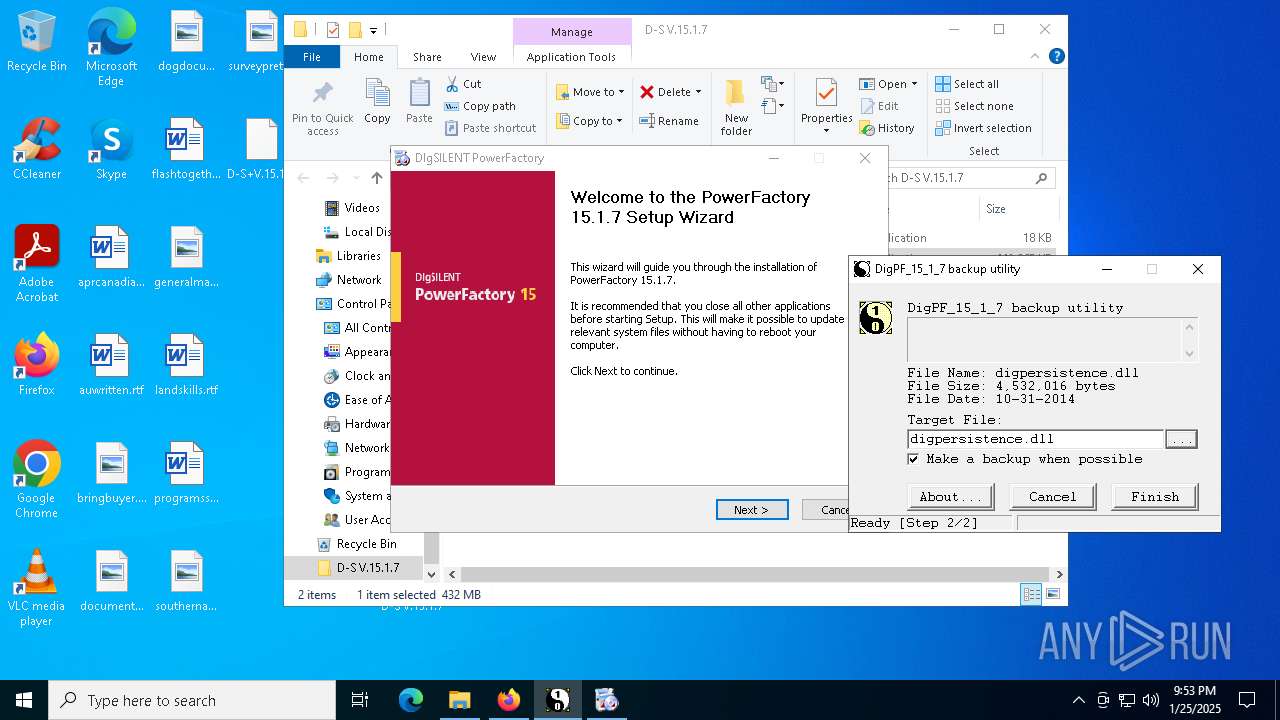Click Copy path in the ribbon
Screen dimensions: 1280x720
(x=480, y=106)
